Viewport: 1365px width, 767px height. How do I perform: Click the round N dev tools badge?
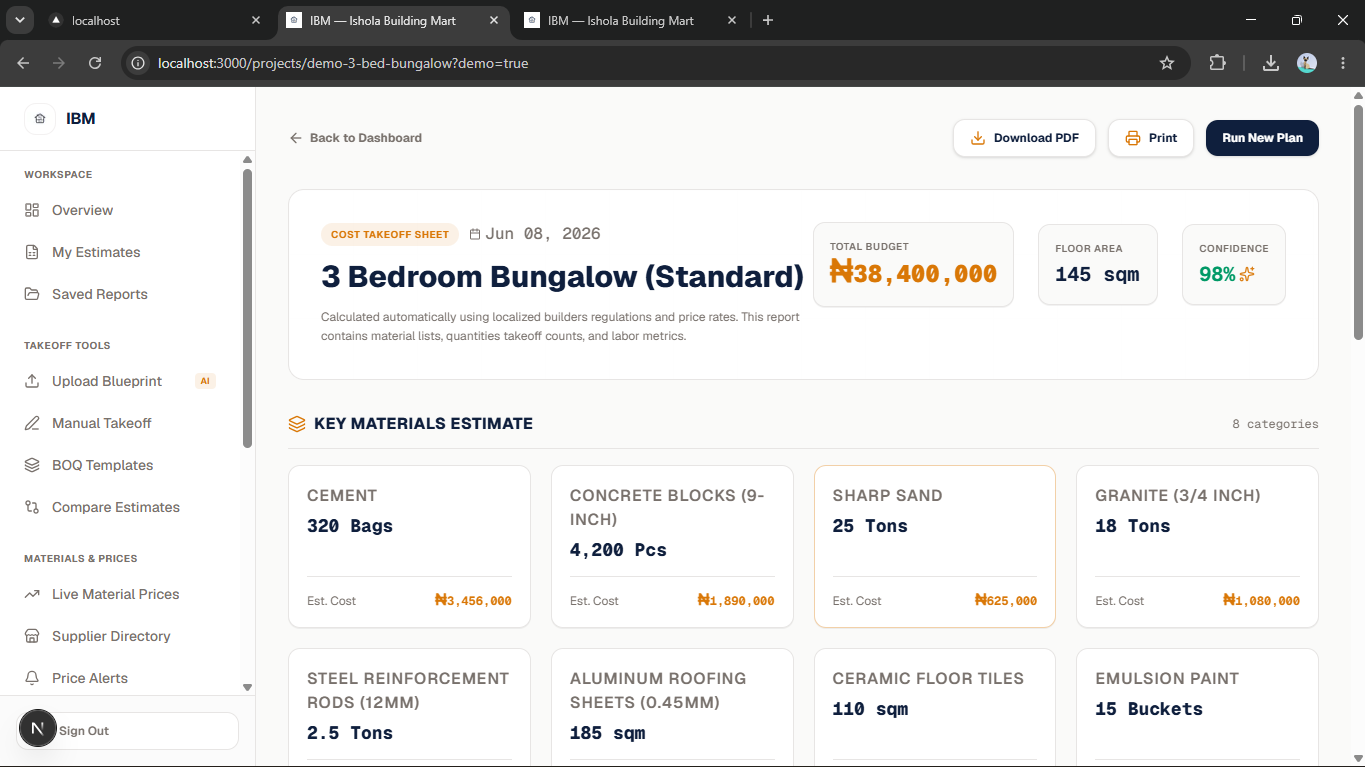coord(38,729)
